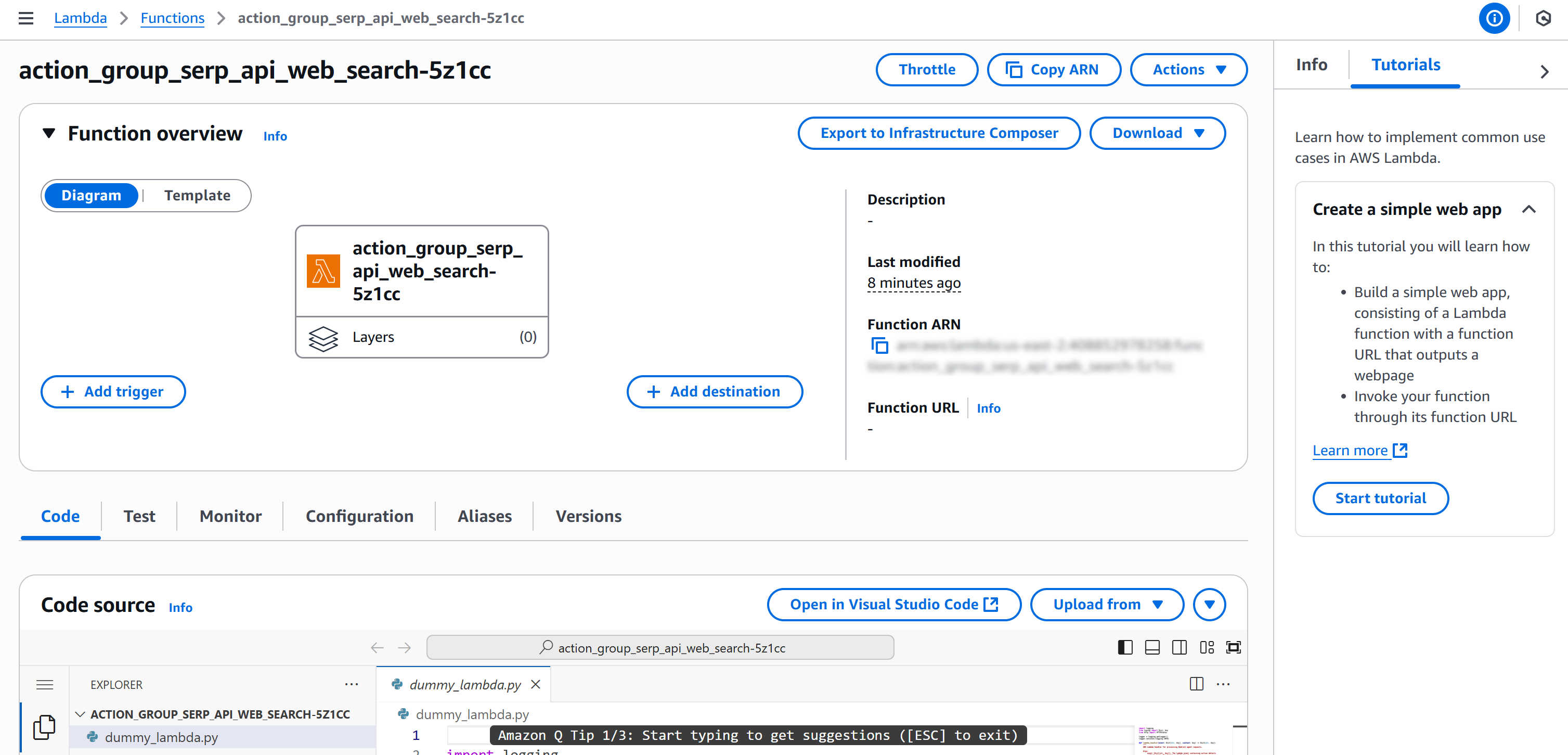Image resolution: width=1568 pixels, height=755 pixels.
Task: Click the copy files icon in the editor sidebar
Action: [43, 726]
